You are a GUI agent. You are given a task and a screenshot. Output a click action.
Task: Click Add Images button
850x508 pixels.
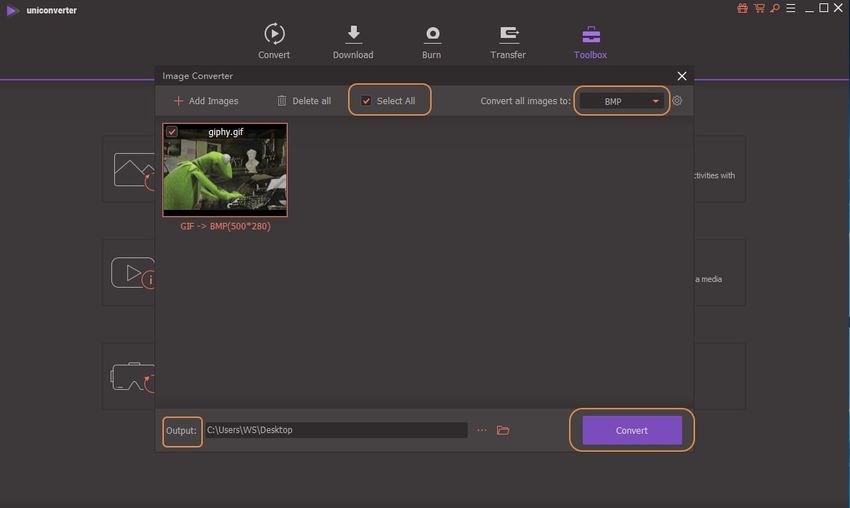click(x=206, y=101)
